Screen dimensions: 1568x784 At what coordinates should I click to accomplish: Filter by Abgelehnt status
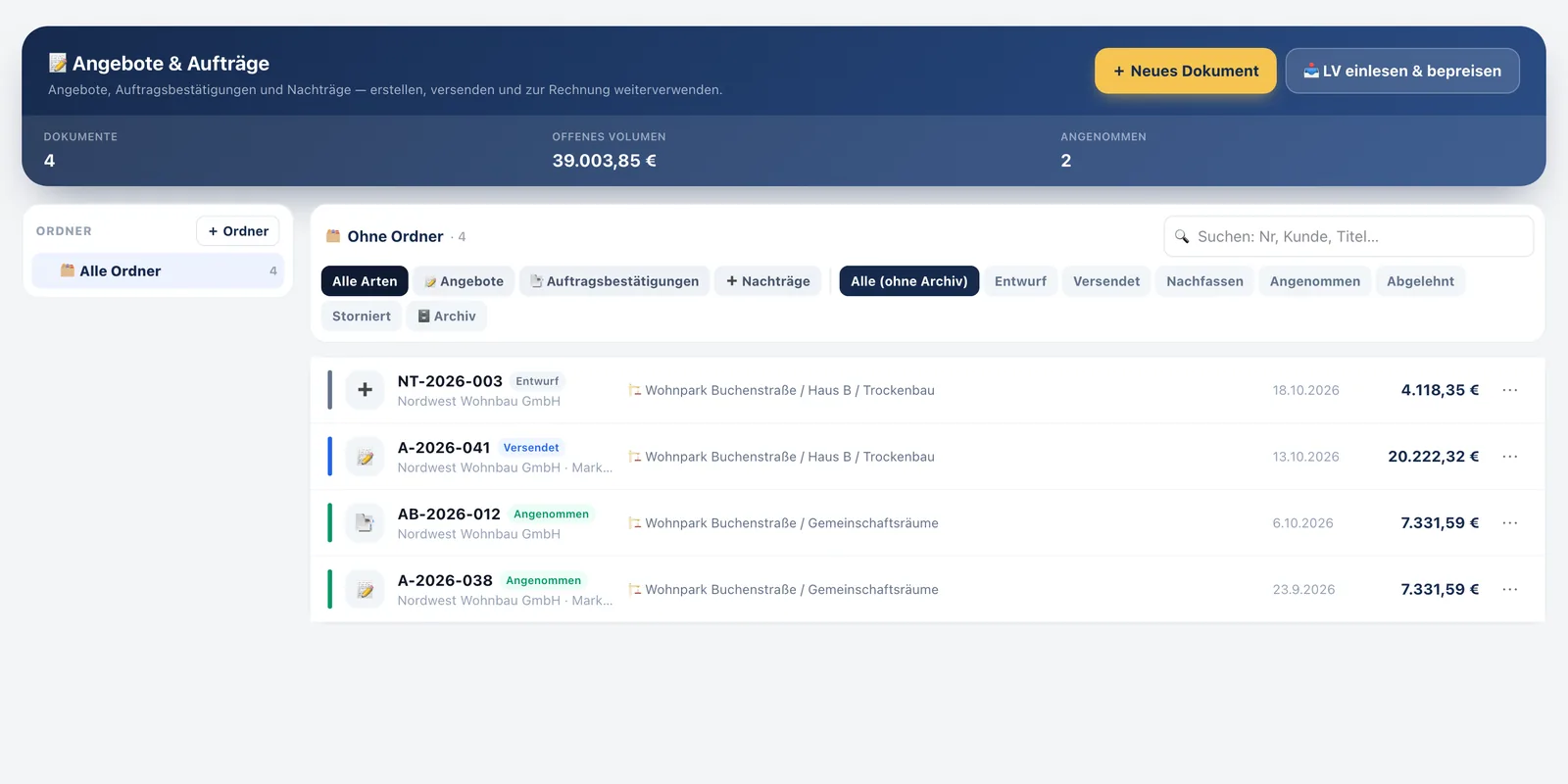click(1420, 281)
